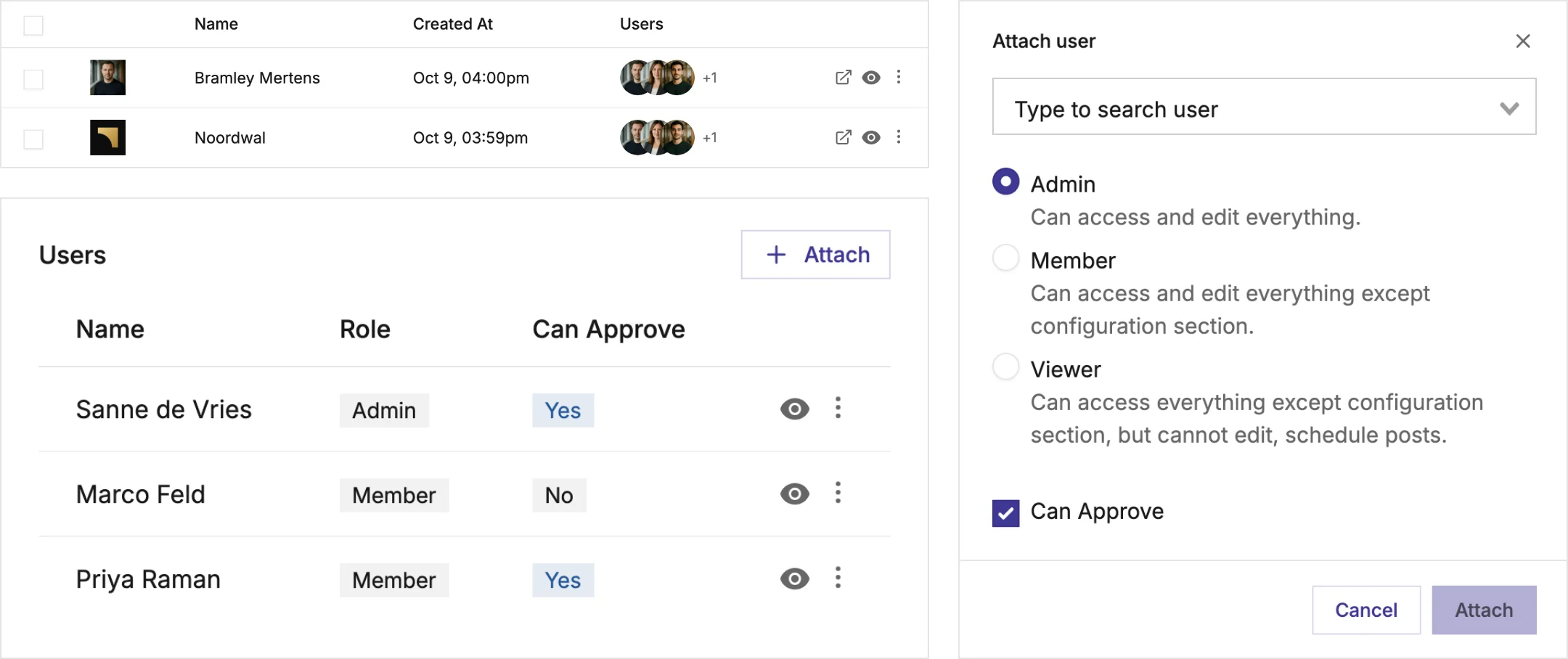1568x659 pixels.
Task: Toggle the select-all header checkbox
Action: coord(33,25)
